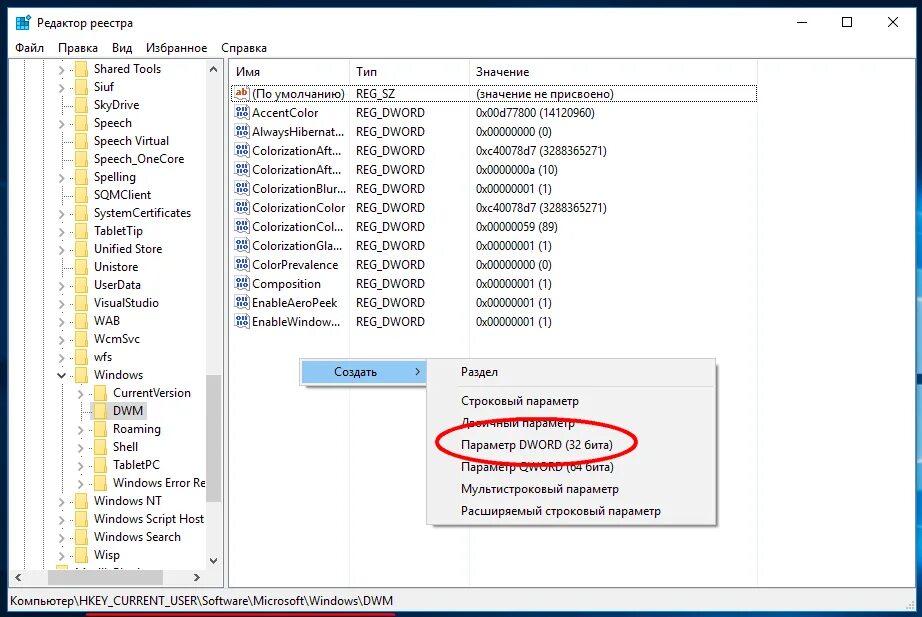This screenshot has width=922, height=617.
Task: Click the registry path in status bar
Action: 201,601
